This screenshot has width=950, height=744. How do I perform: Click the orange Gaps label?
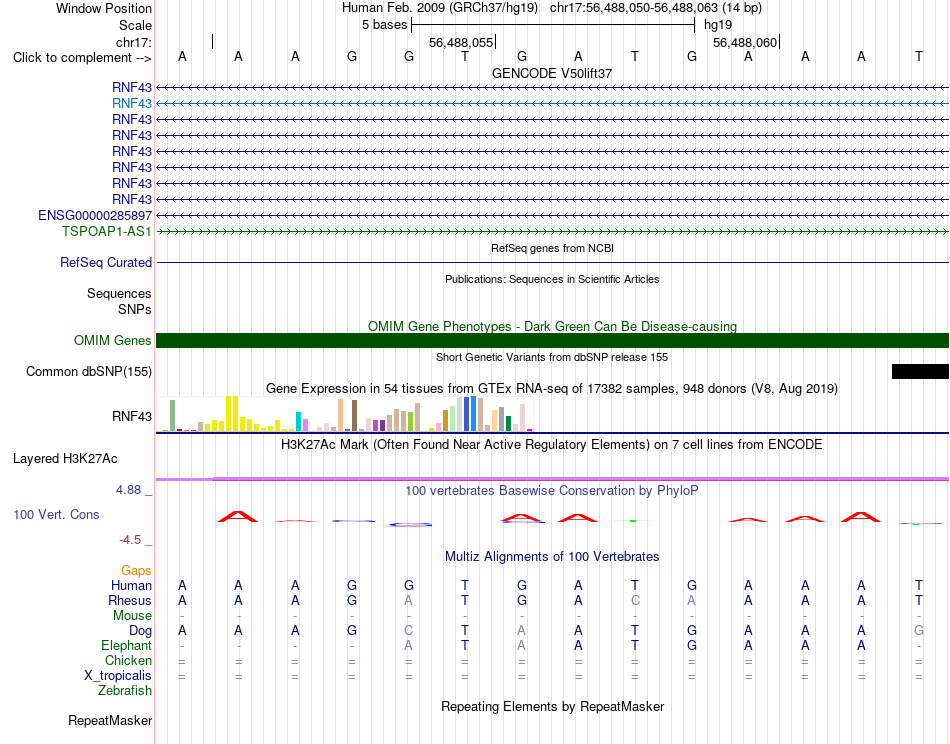(x=136, y=570)
